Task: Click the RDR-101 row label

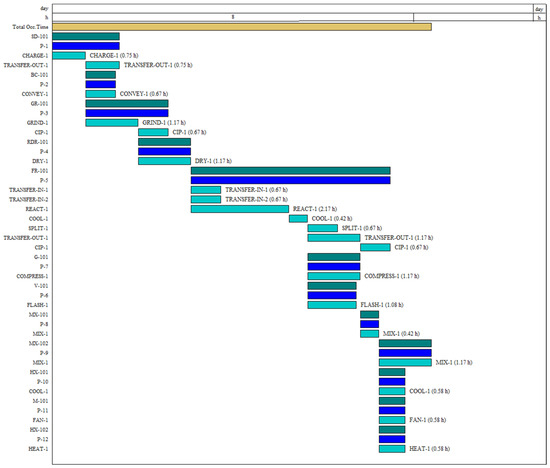Action: (38, 142)
